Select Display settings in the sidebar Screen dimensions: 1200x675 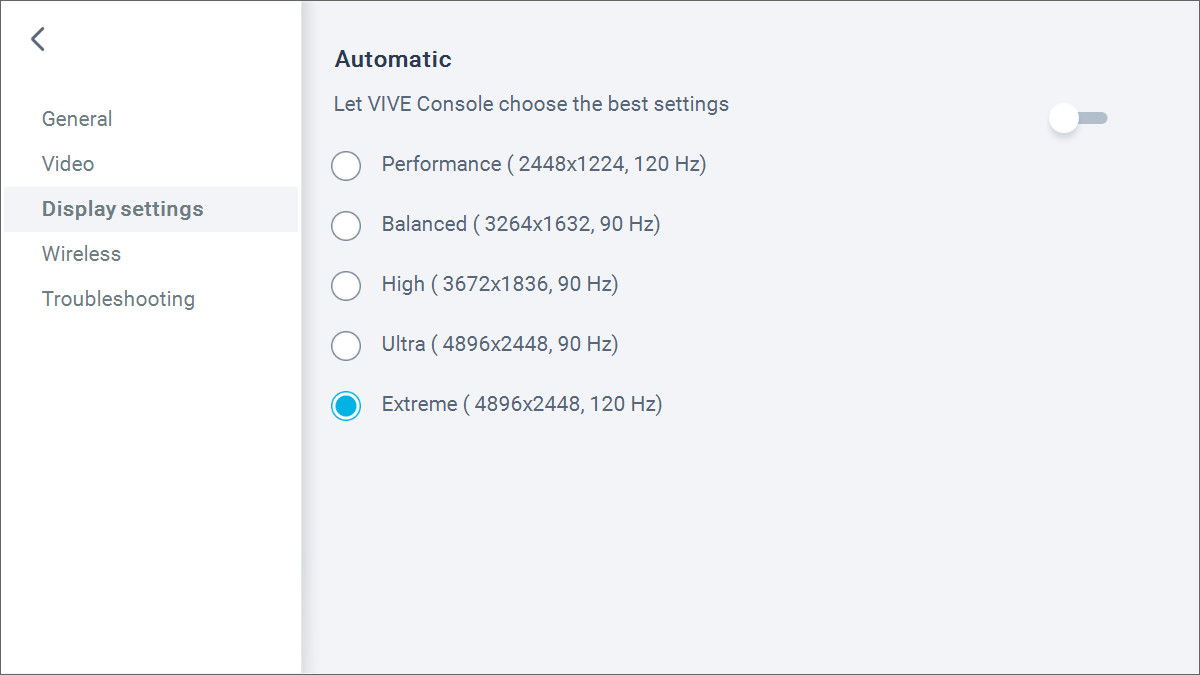122,208
